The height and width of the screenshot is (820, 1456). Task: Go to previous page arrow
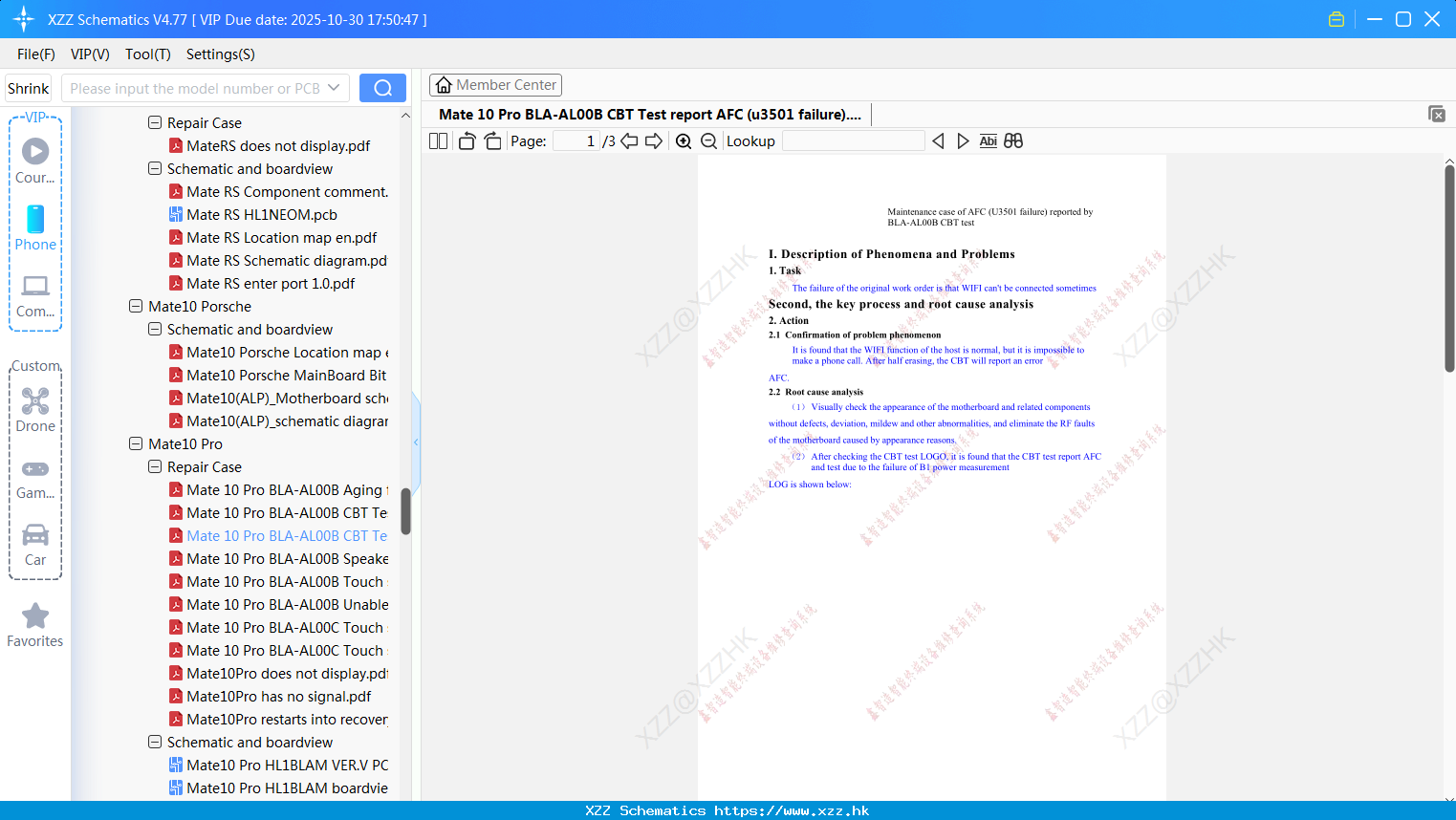629,141
